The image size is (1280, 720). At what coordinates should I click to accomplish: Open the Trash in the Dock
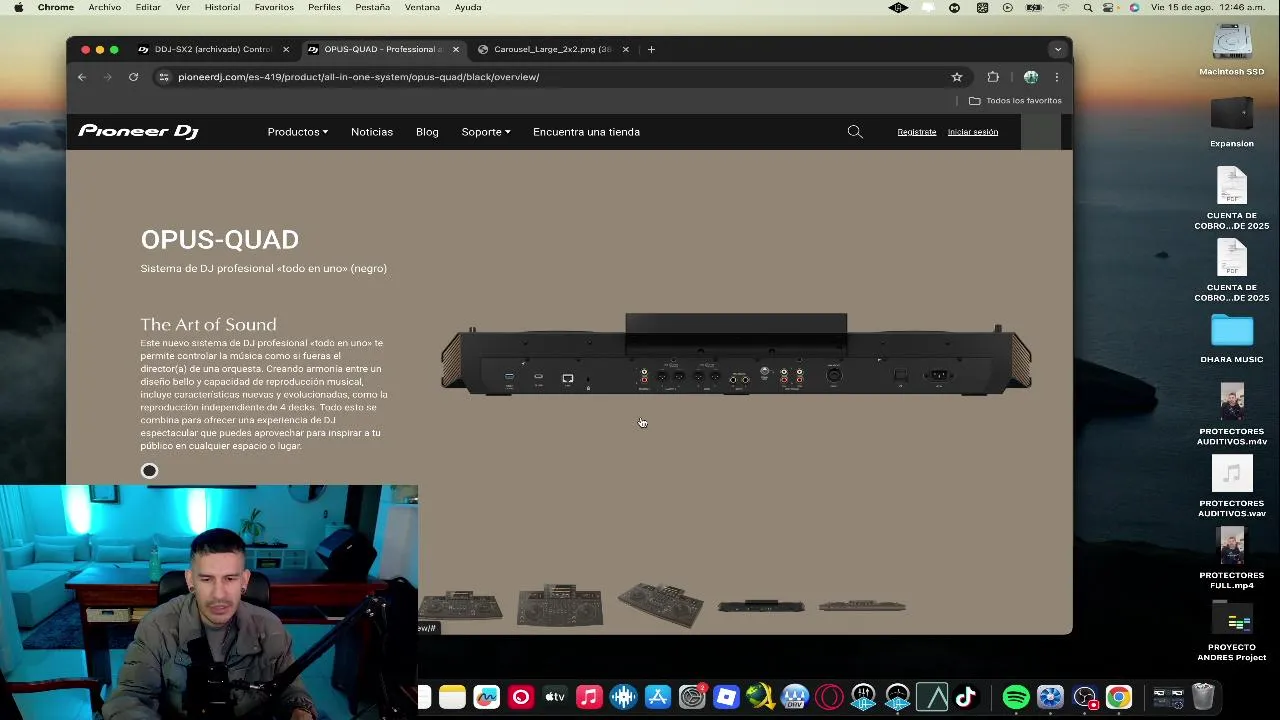1203,696
